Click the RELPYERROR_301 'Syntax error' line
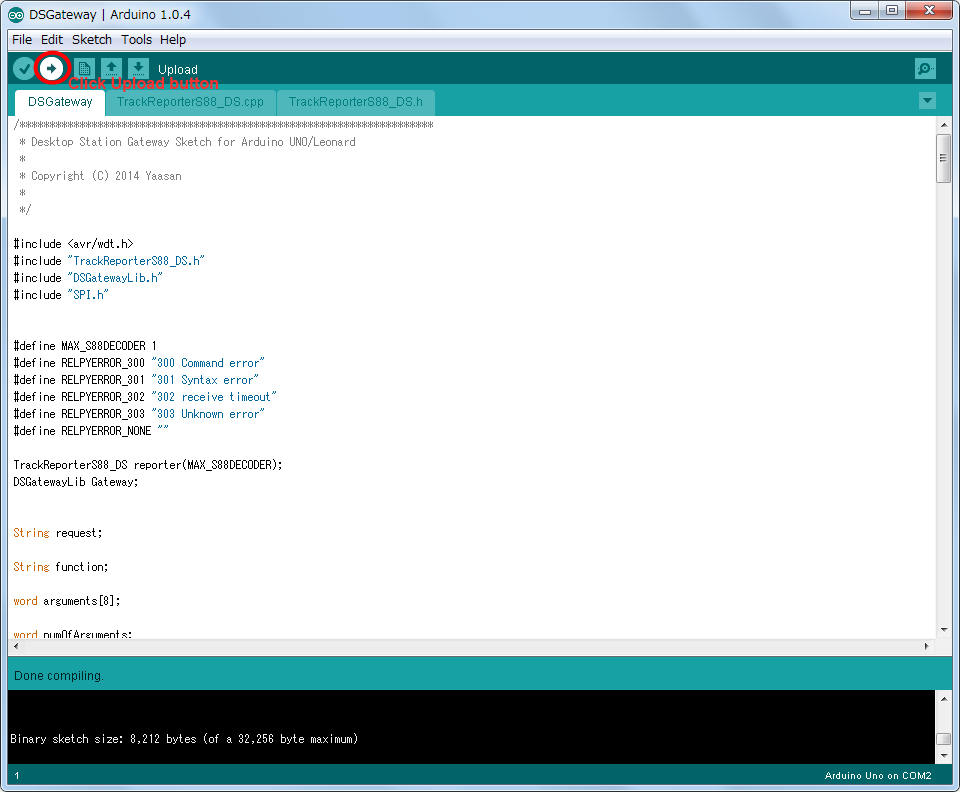Viewport: 960px width, 792px height. [136, 380]
